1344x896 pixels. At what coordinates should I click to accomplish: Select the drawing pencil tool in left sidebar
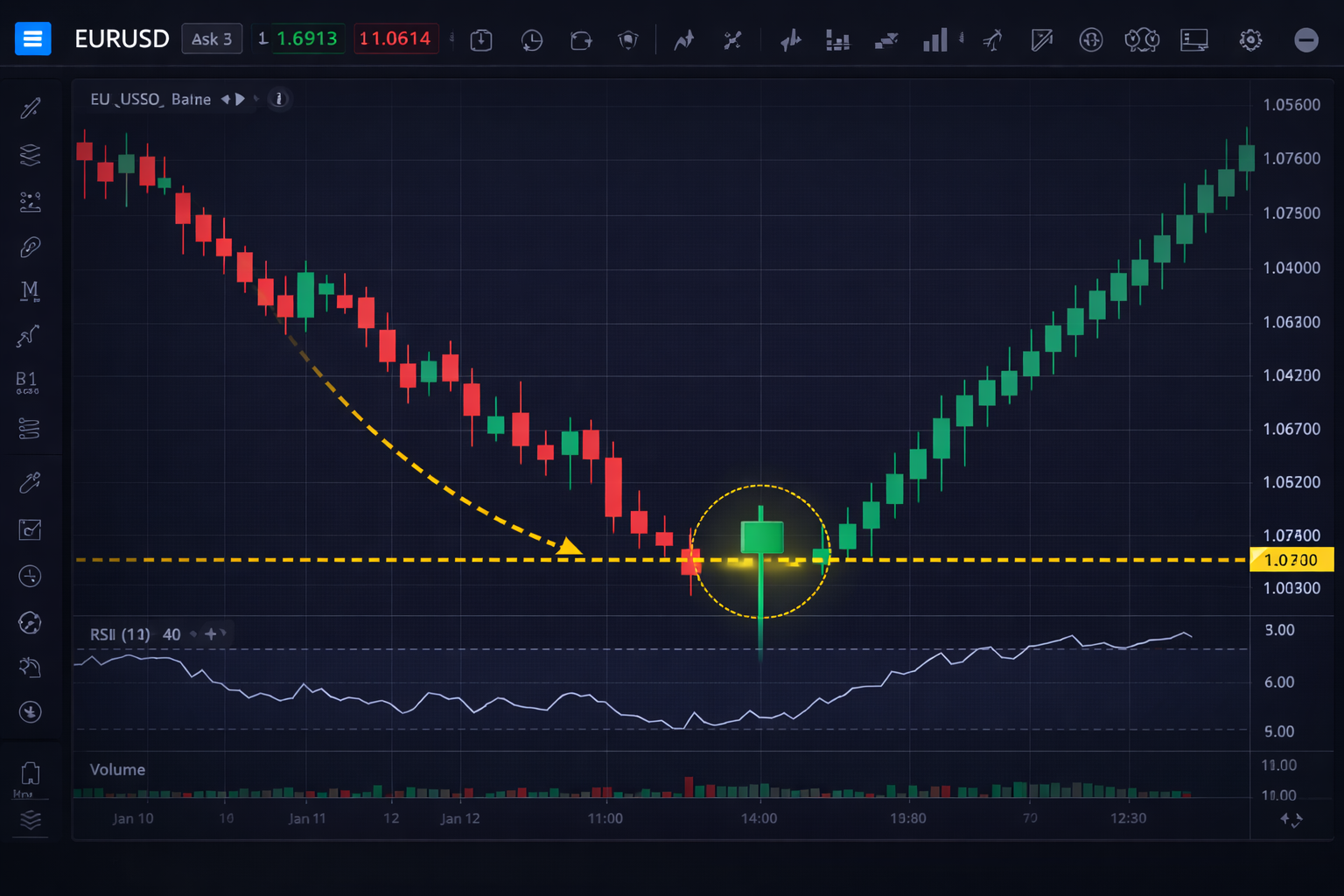pos(31,107)
